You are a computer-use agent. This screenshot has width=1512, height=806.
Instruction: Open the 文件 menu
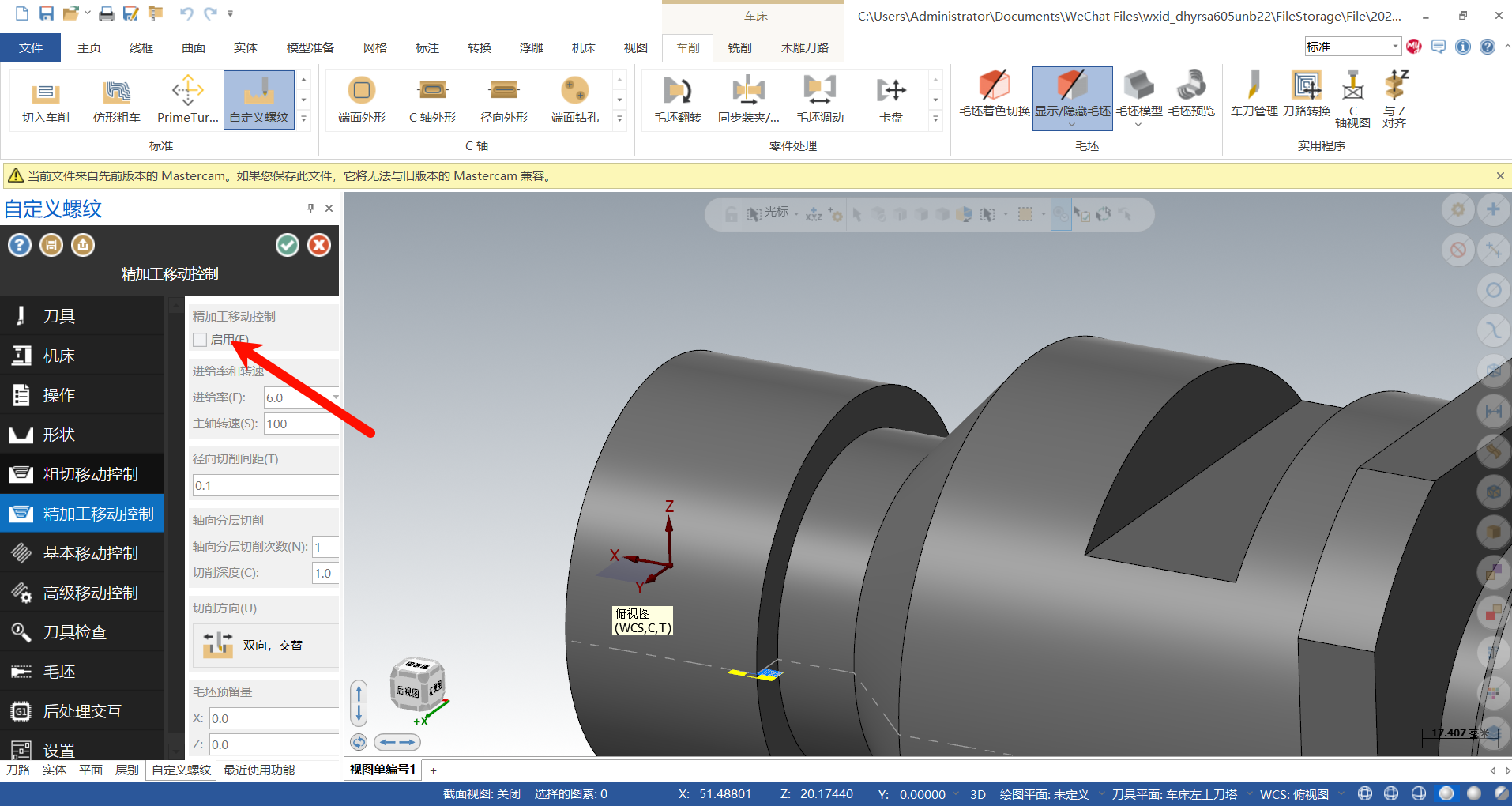click(x=31, y=47)
